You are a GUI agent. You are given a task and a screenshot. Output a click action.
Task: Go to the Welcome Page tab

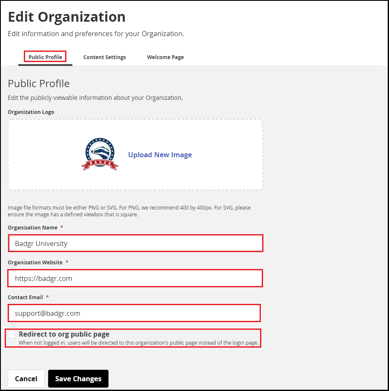pos(165,57)
